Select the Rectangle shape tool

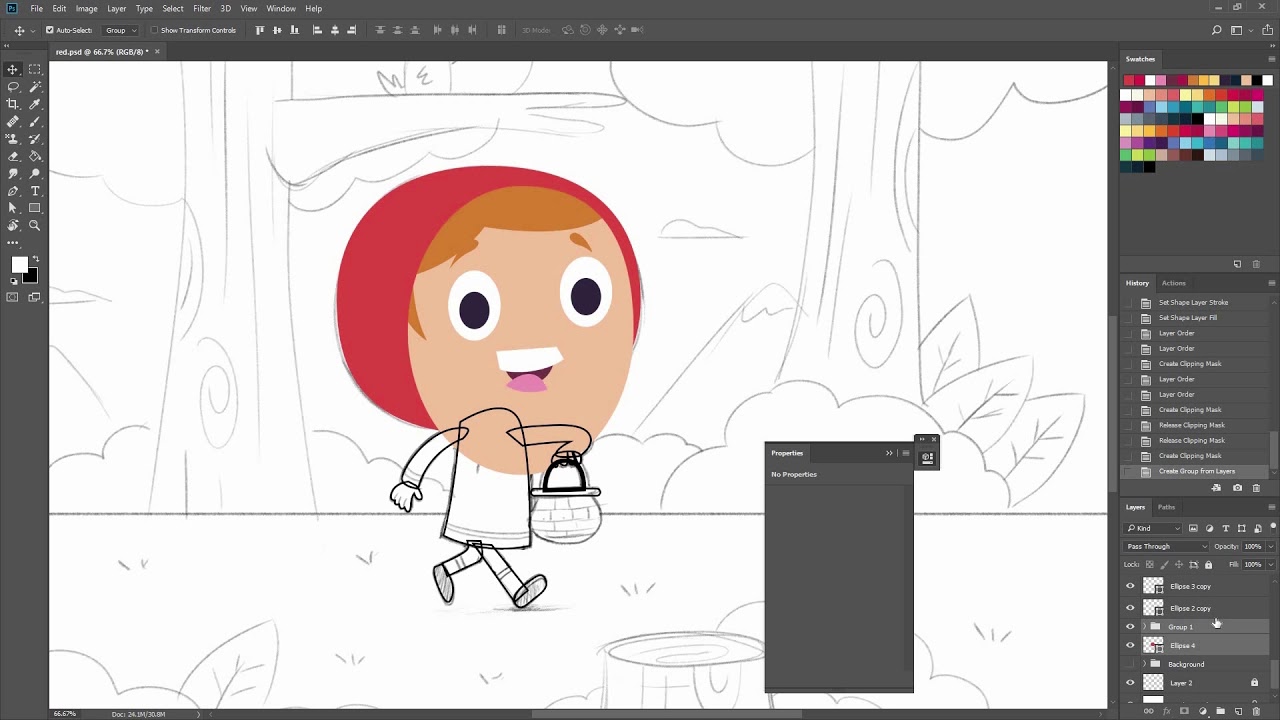tap(35, 208)
